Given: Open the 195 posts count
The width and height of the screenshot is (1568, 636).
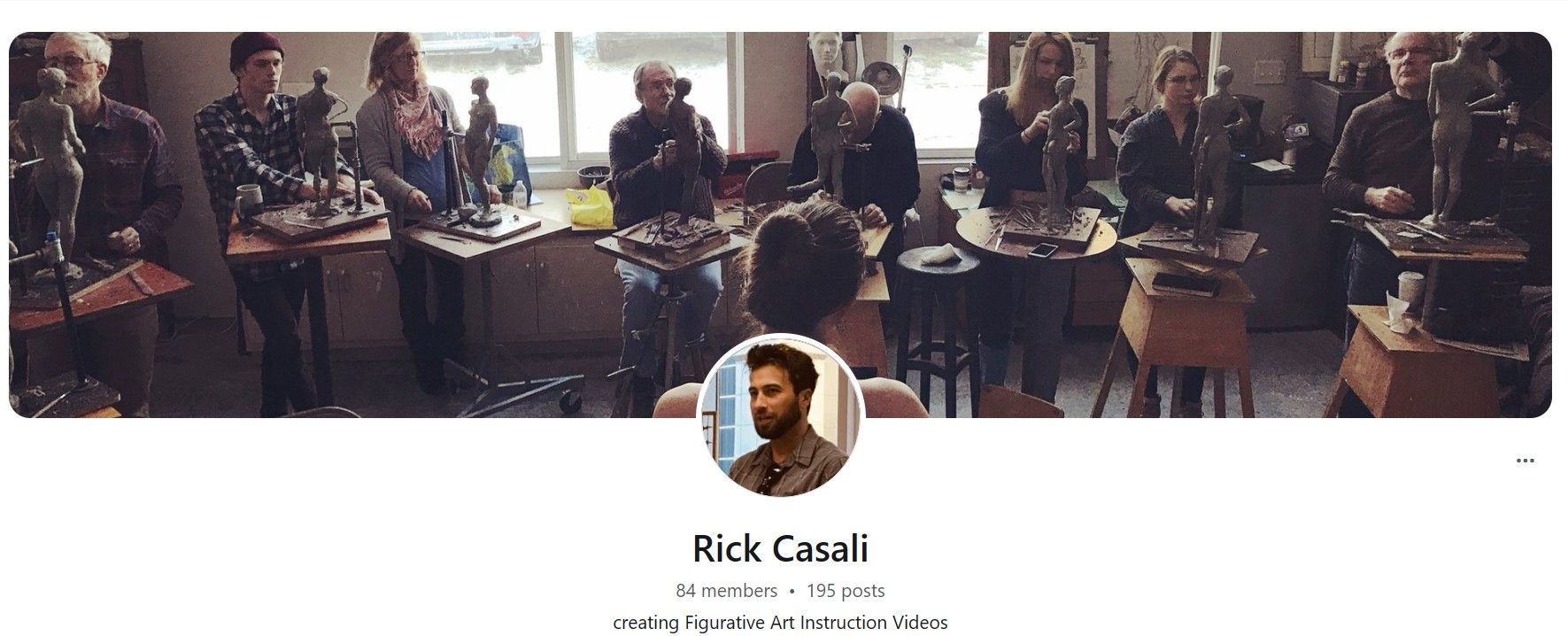Looking at the screenshot, I should 846,591.
